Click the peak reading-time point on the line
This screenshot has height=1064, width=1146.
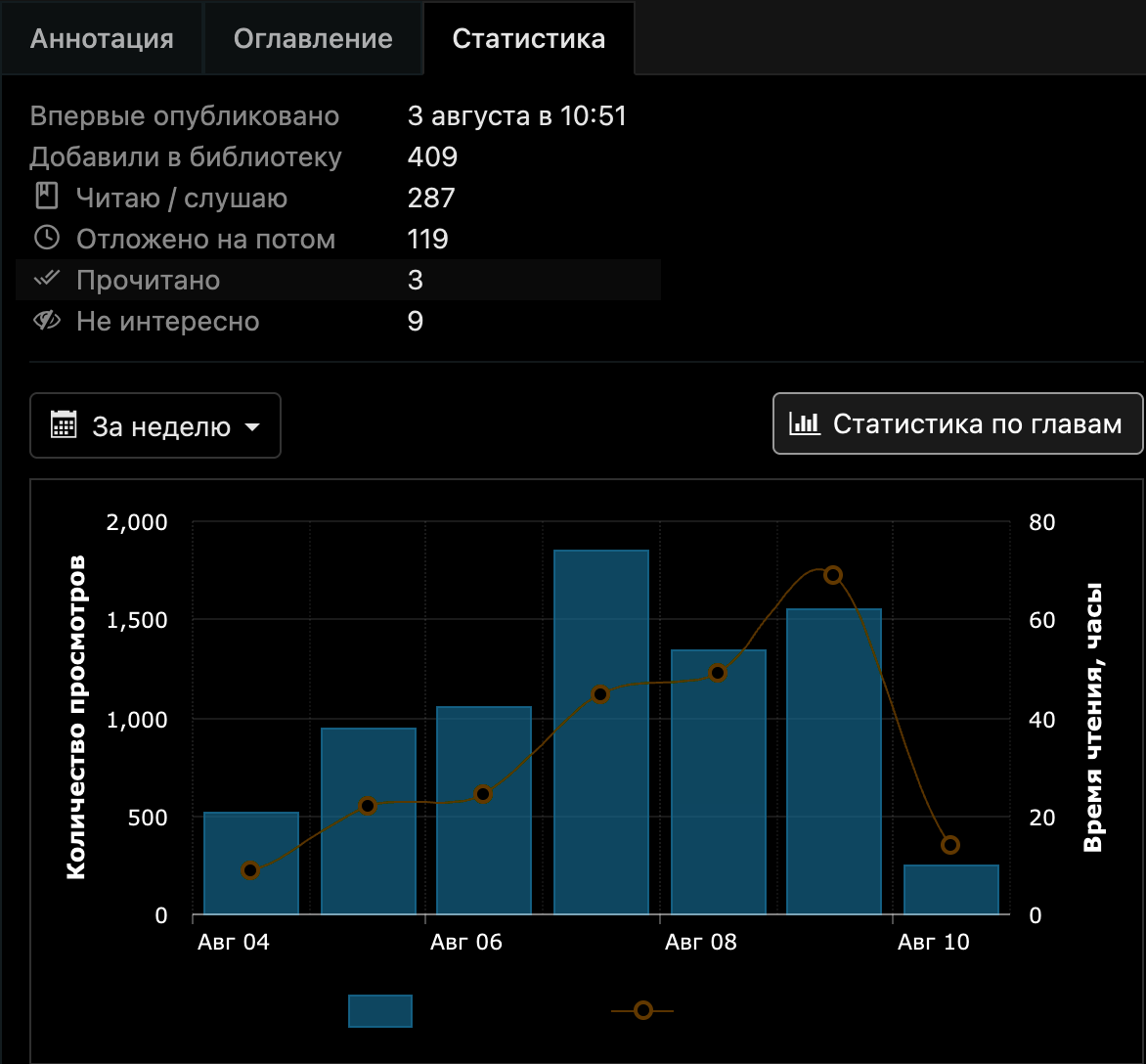(x=832, y=575)
